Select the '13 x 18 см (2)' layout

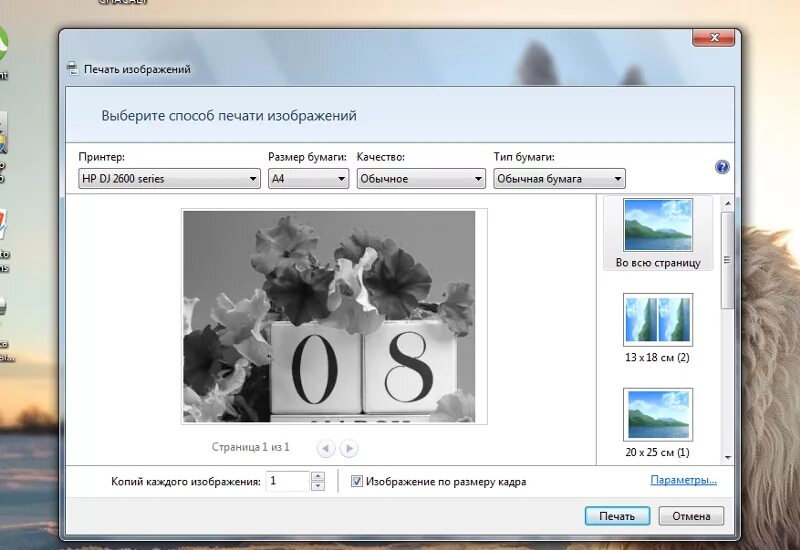[x=658, y=328]
